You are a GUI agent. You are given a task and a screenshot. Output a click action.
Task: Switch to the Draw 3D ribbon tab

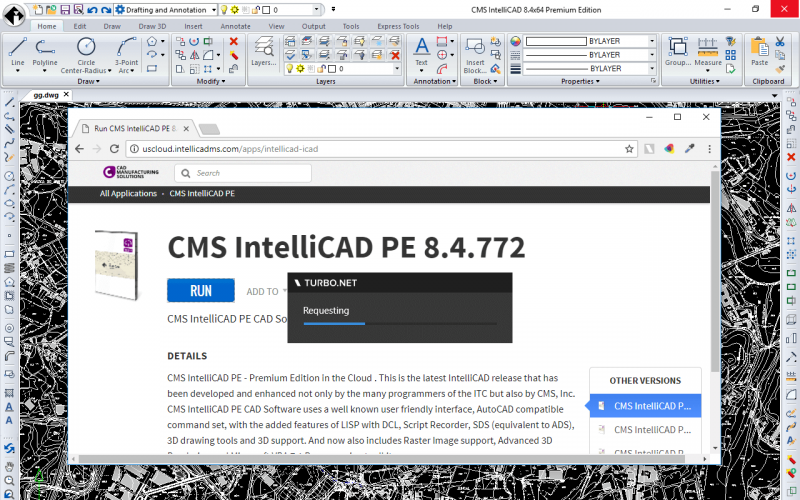point(152,26)
